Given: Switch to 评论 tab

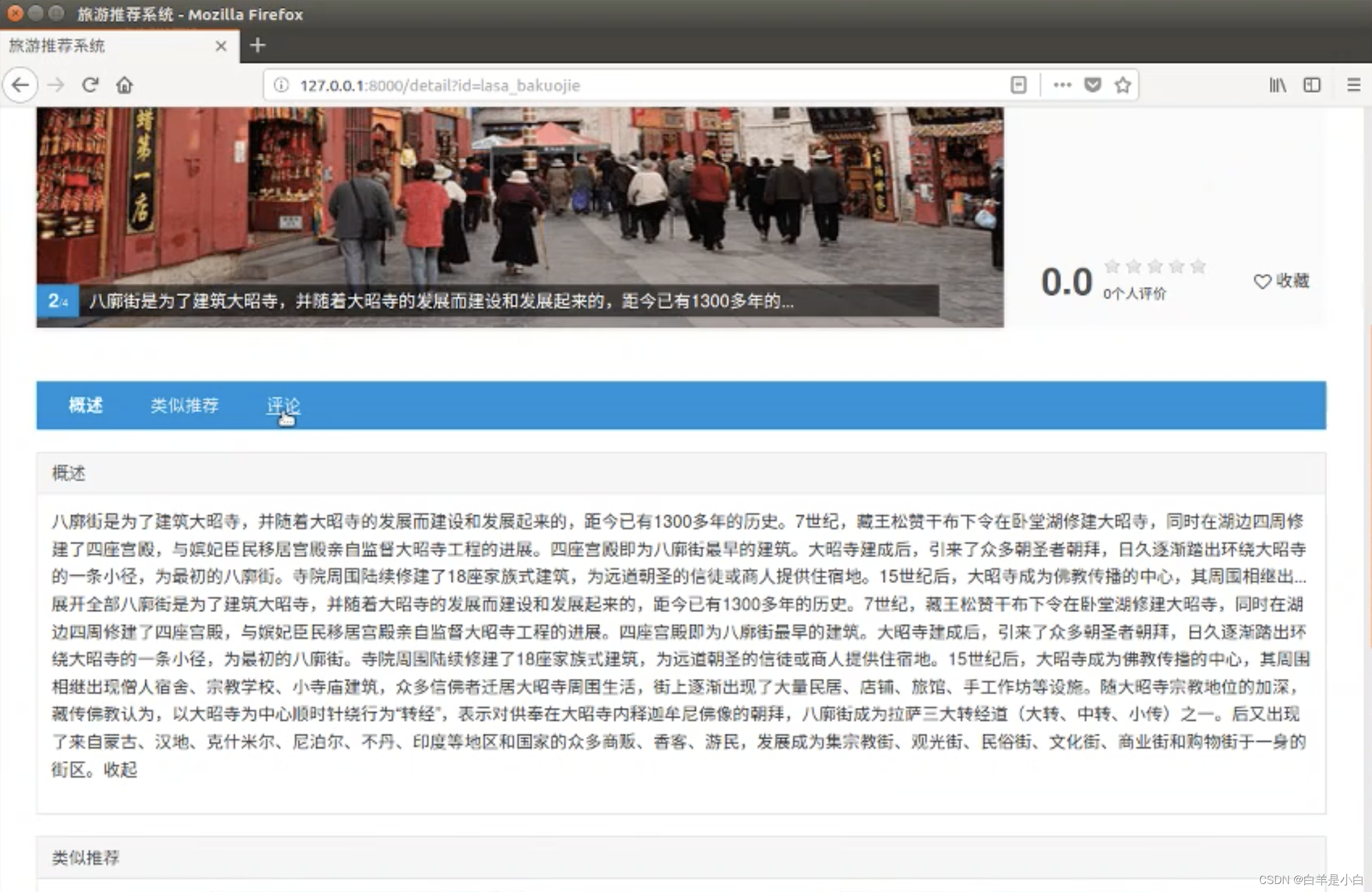Looking at the screenshot, I should click(x=283, y=405).
